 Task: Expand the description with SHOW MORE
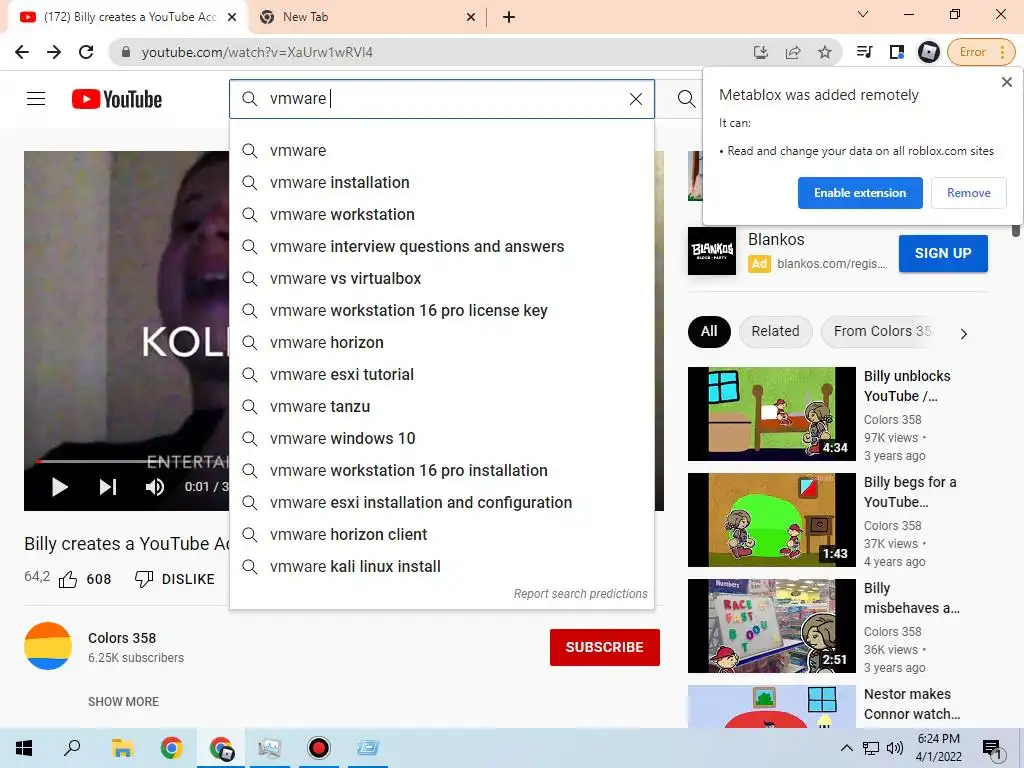[x=123, y=701]
